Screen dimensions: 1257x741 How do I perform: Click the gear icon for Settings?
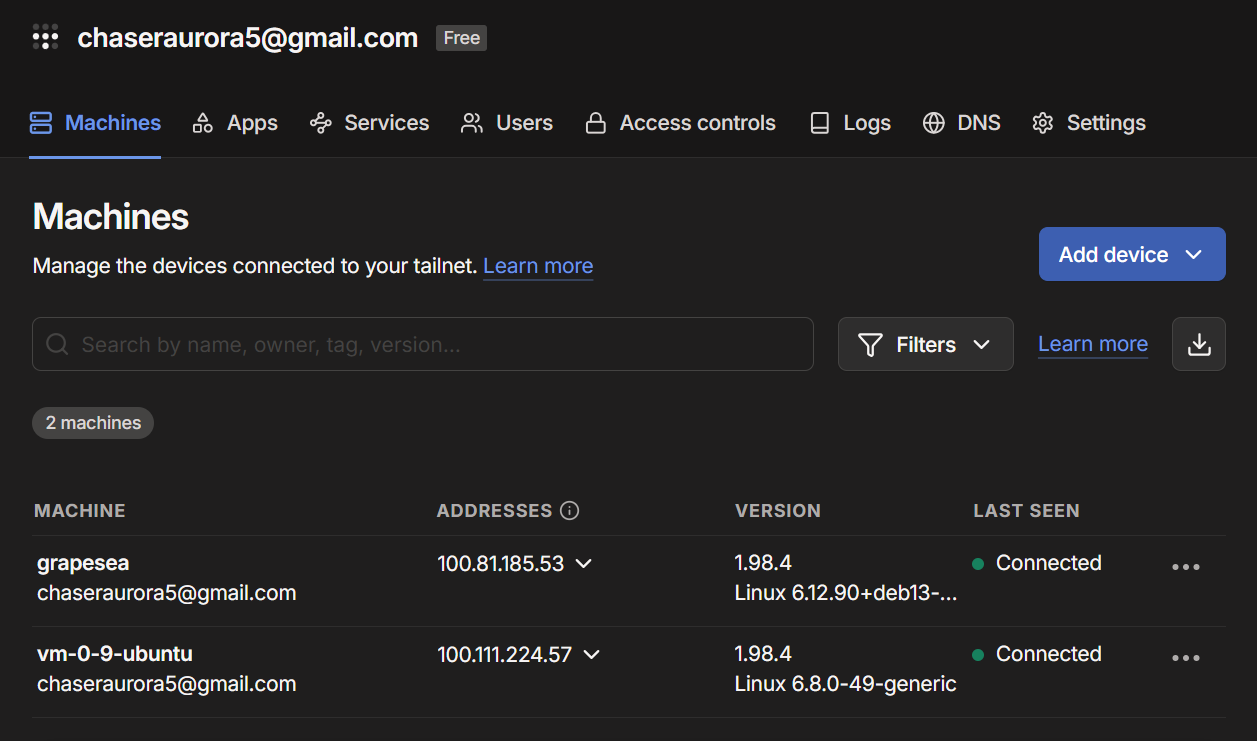pyautogui.click(x=1043, y=123)
